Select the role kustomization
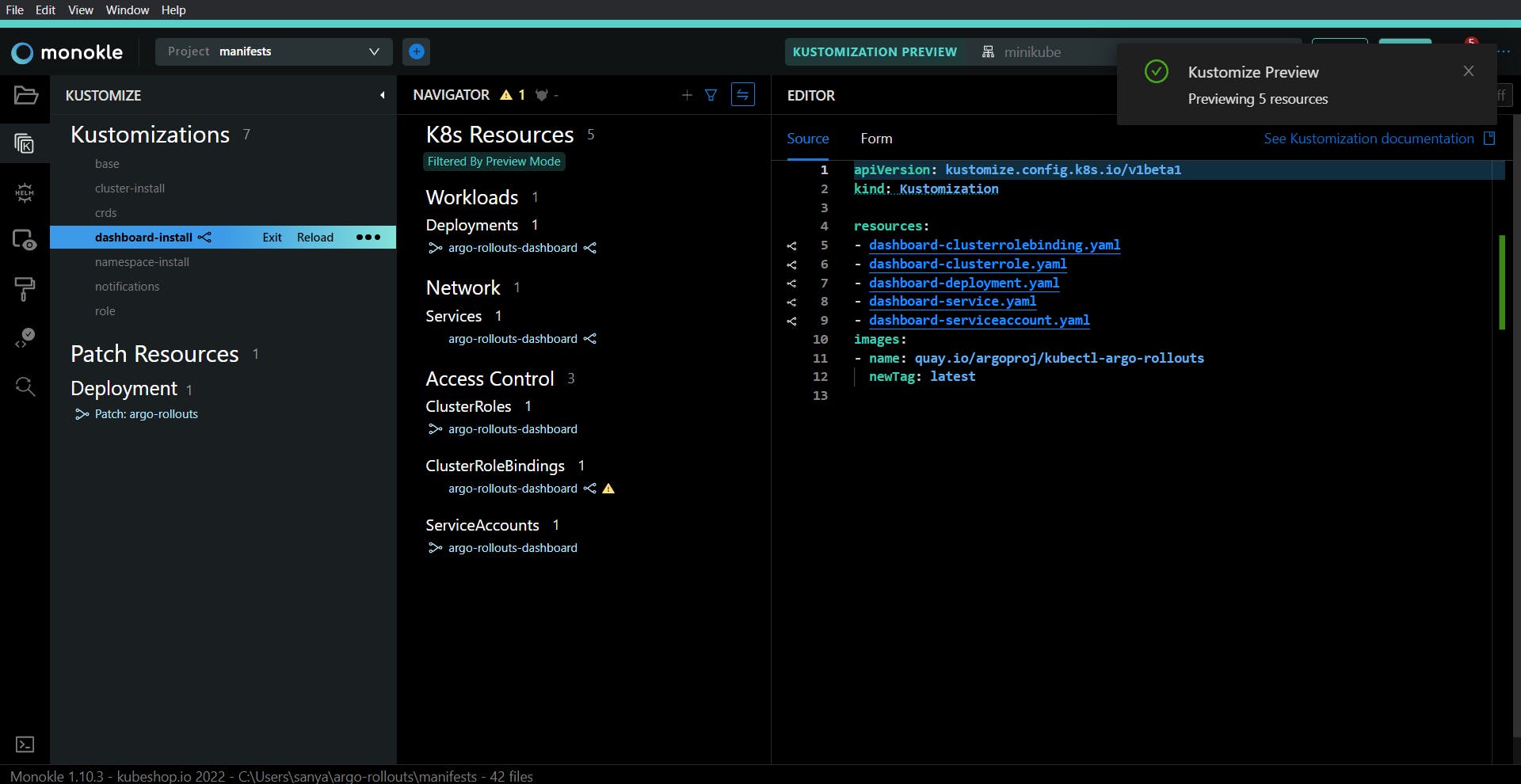 pos(105,311)
